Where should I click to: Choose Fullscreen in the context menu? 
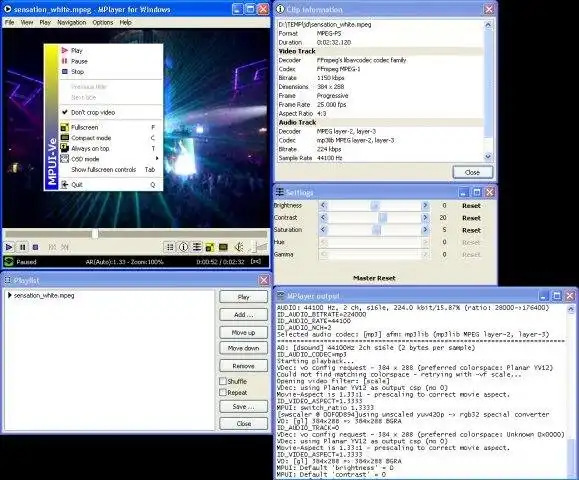[x=111, y=127]
